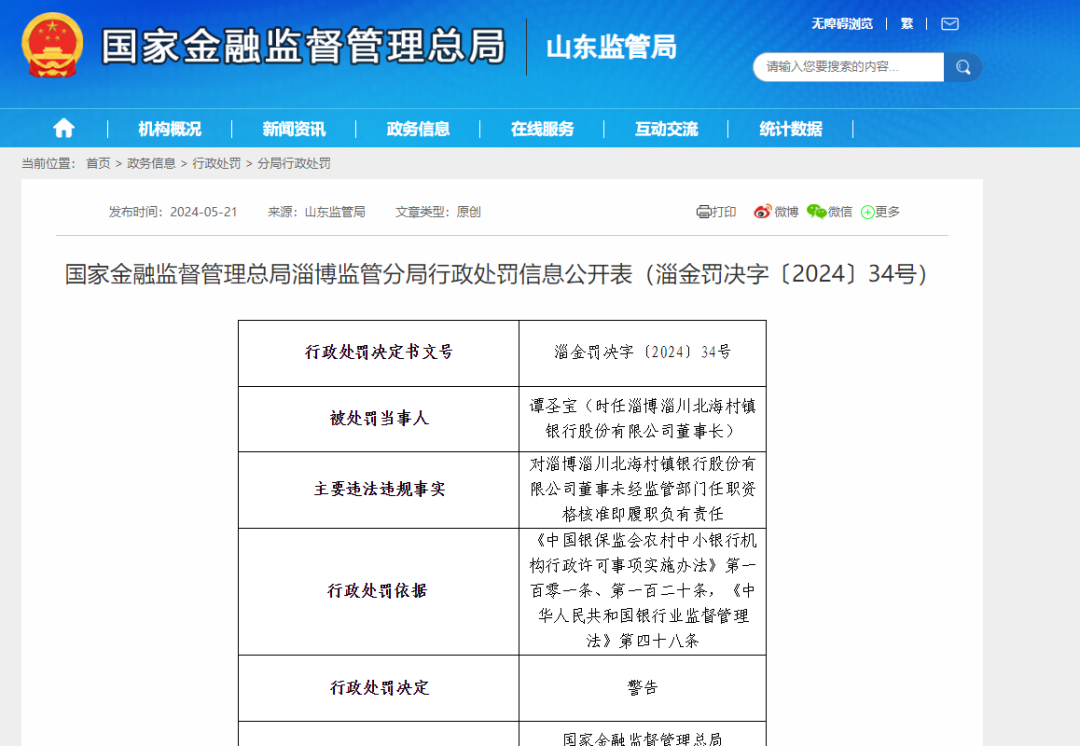Click the 国家金融监督管理总局 site title

(x=303, y=46)
